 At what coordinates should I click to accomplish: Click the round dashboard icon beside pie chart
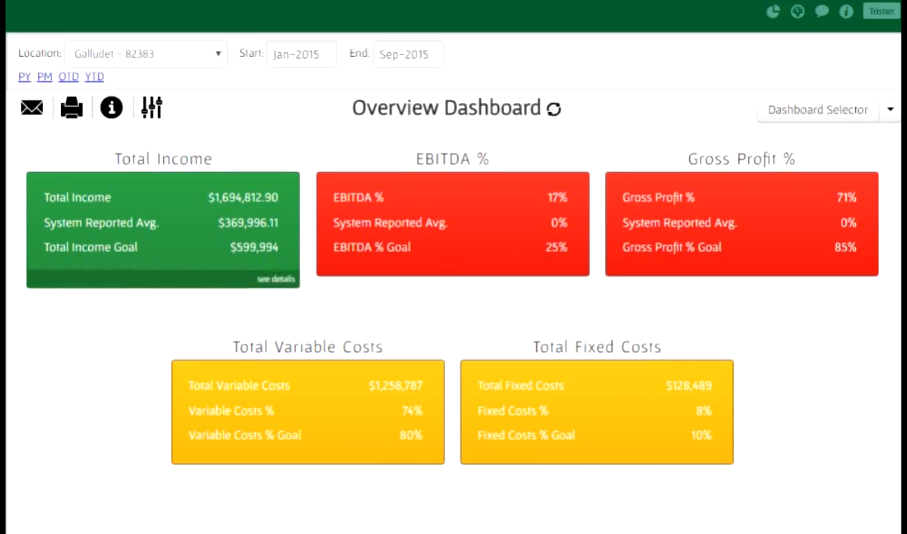797,12
